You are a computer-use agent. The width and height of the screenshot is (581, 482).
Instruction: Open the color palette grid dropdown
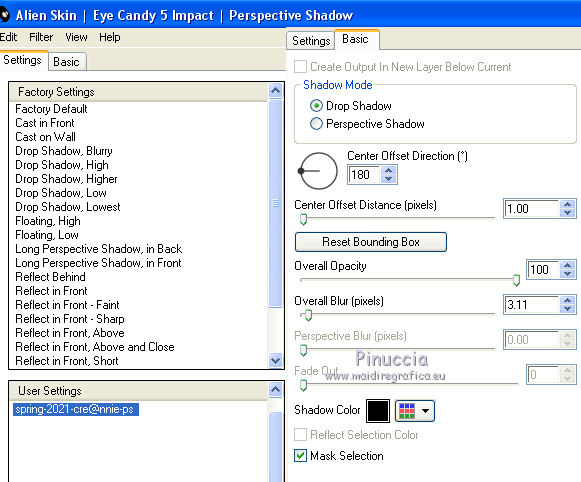pyautogui.click(x=415, y=411)
